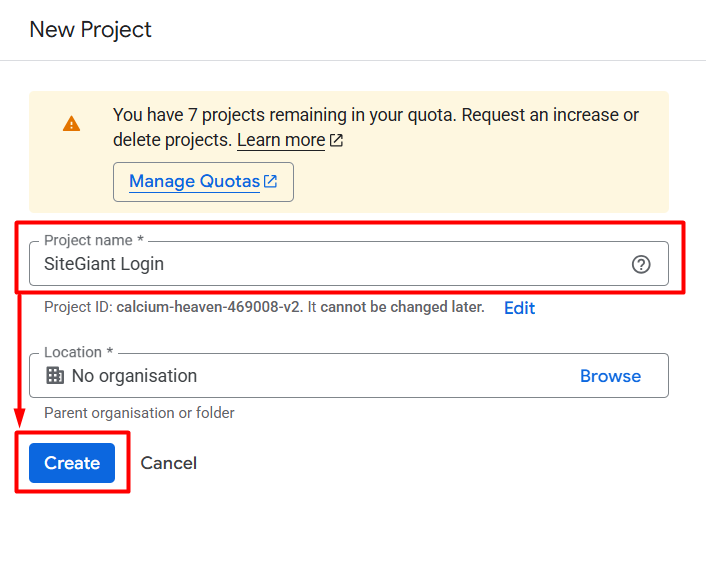Browse for a location

coord(610,376)
